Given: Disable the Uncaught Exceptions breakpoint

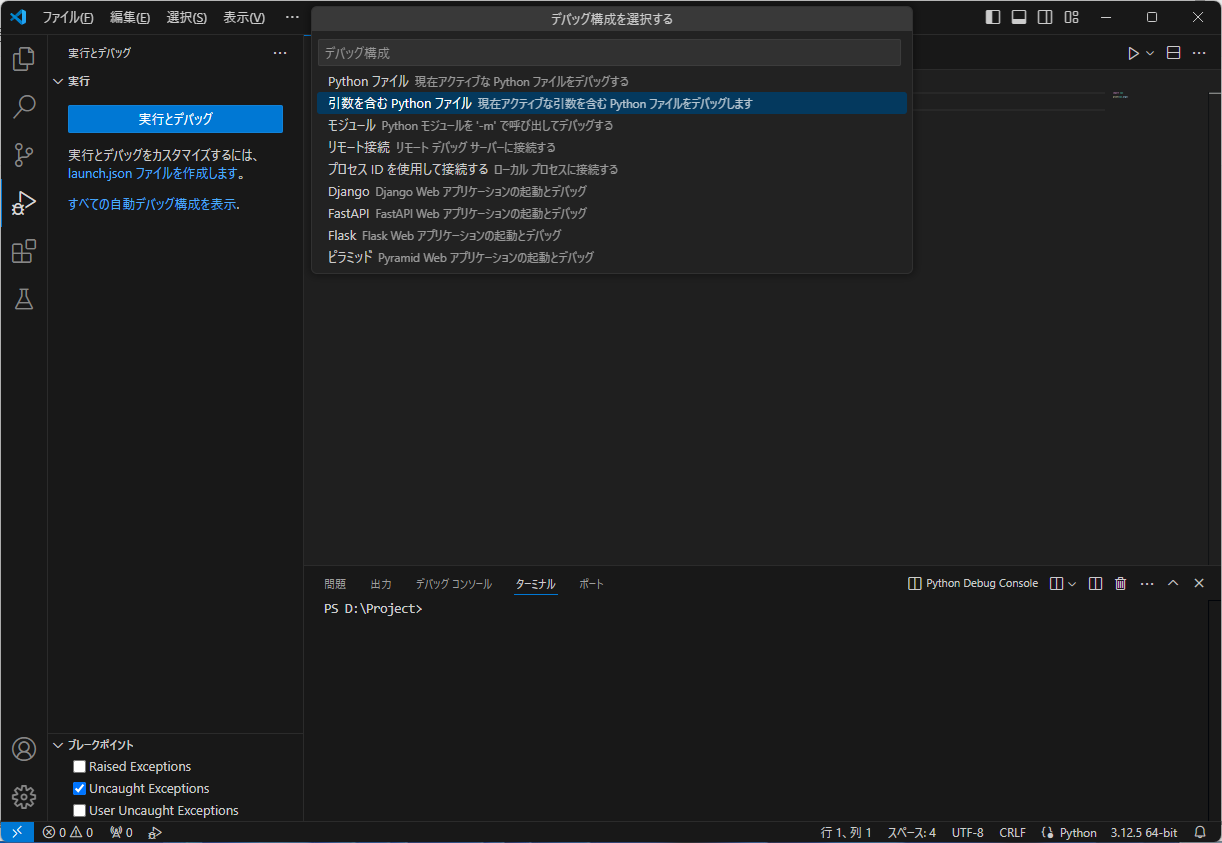Looking at the screenshot, I should [79, 788].
